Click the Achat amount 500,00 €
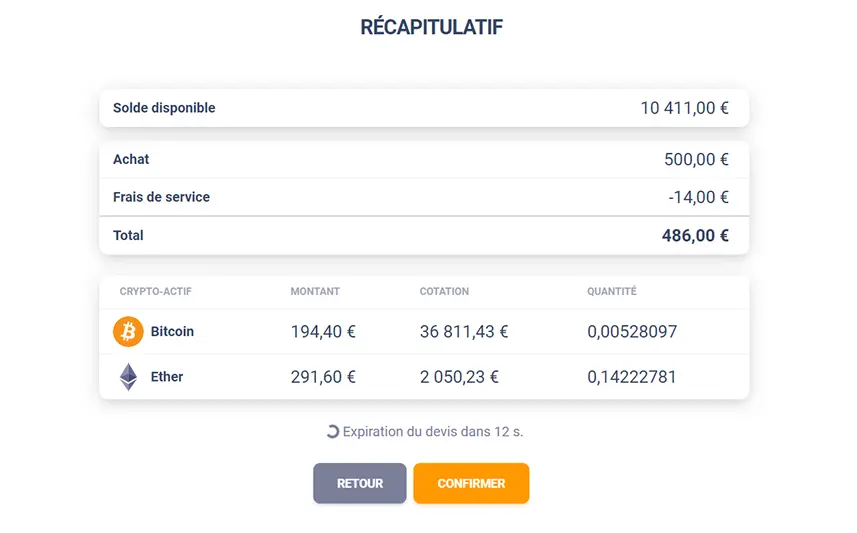This screenshot has width=857, height=533. (x=696, y=159)
